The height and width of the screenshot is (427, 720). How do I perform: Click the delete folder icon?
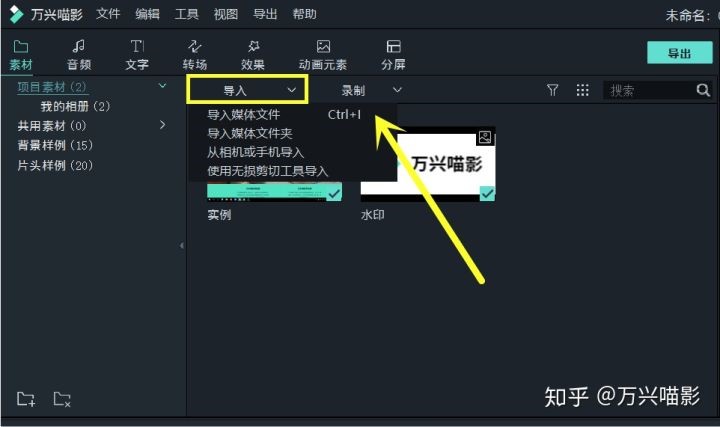pos(62,399)
